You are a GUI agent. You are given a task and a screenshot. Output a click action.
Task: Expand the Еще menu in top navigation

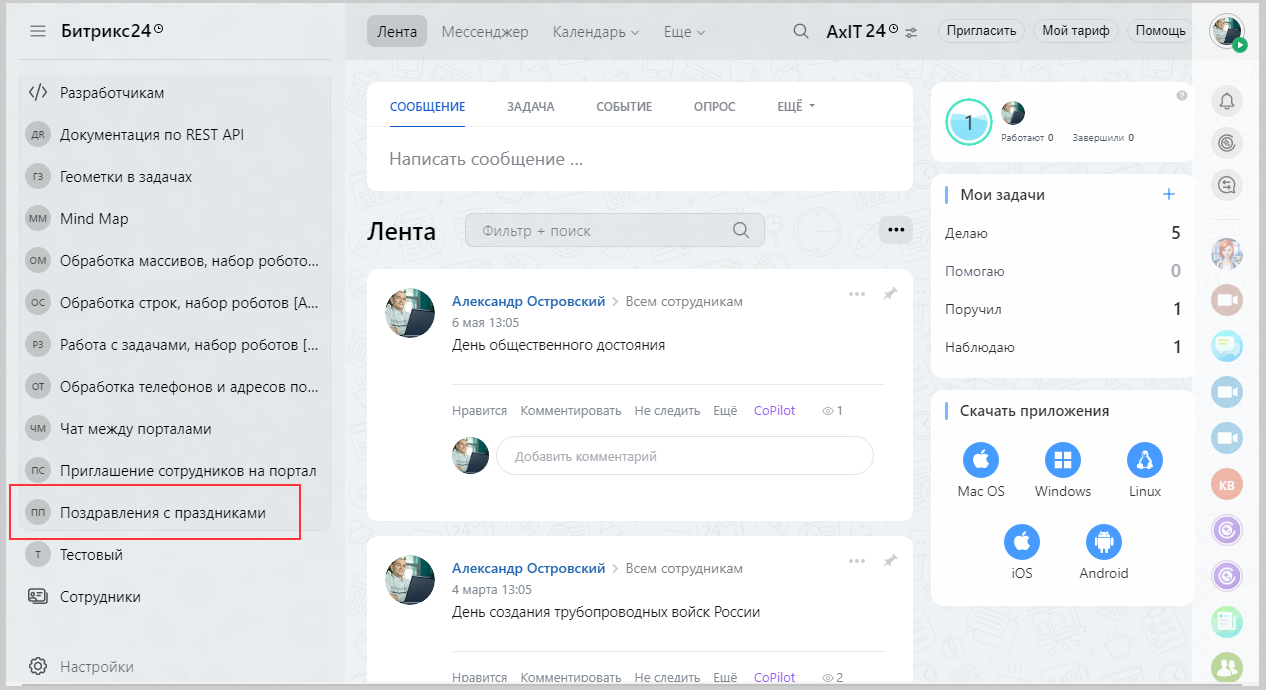point(684,32)
